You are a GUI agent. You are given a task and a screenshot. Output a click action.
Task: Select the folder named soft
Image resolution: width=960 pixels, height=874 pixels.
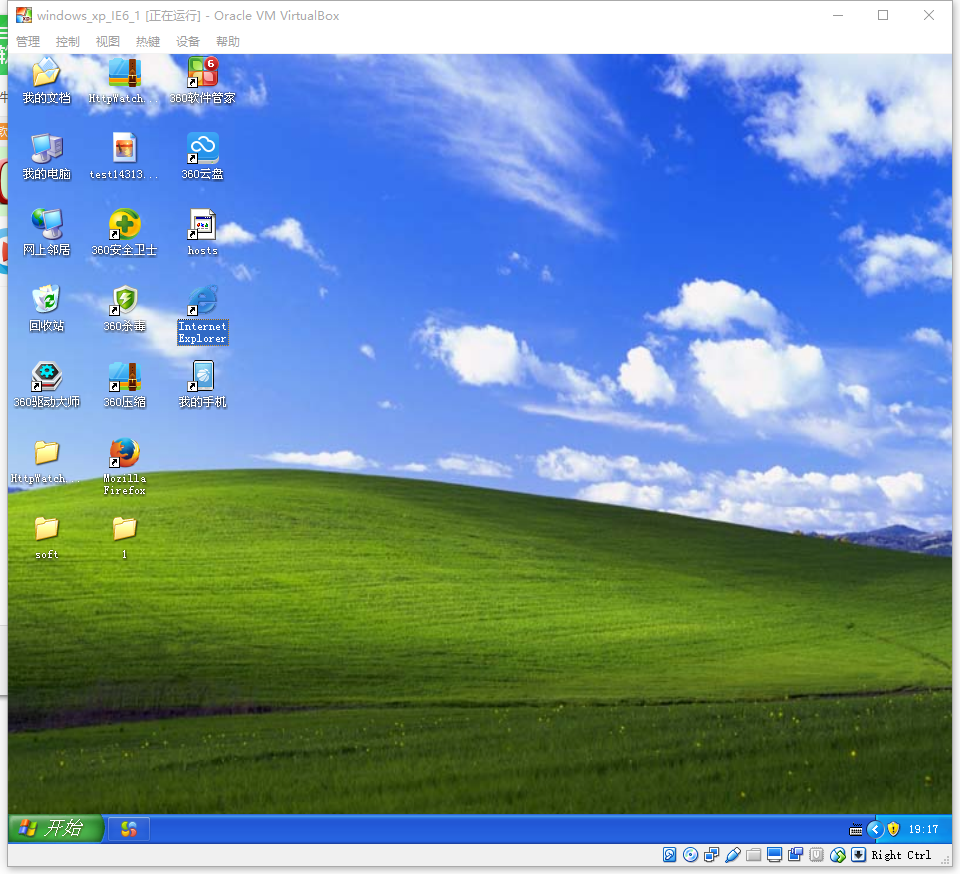[x=46, y=529]
